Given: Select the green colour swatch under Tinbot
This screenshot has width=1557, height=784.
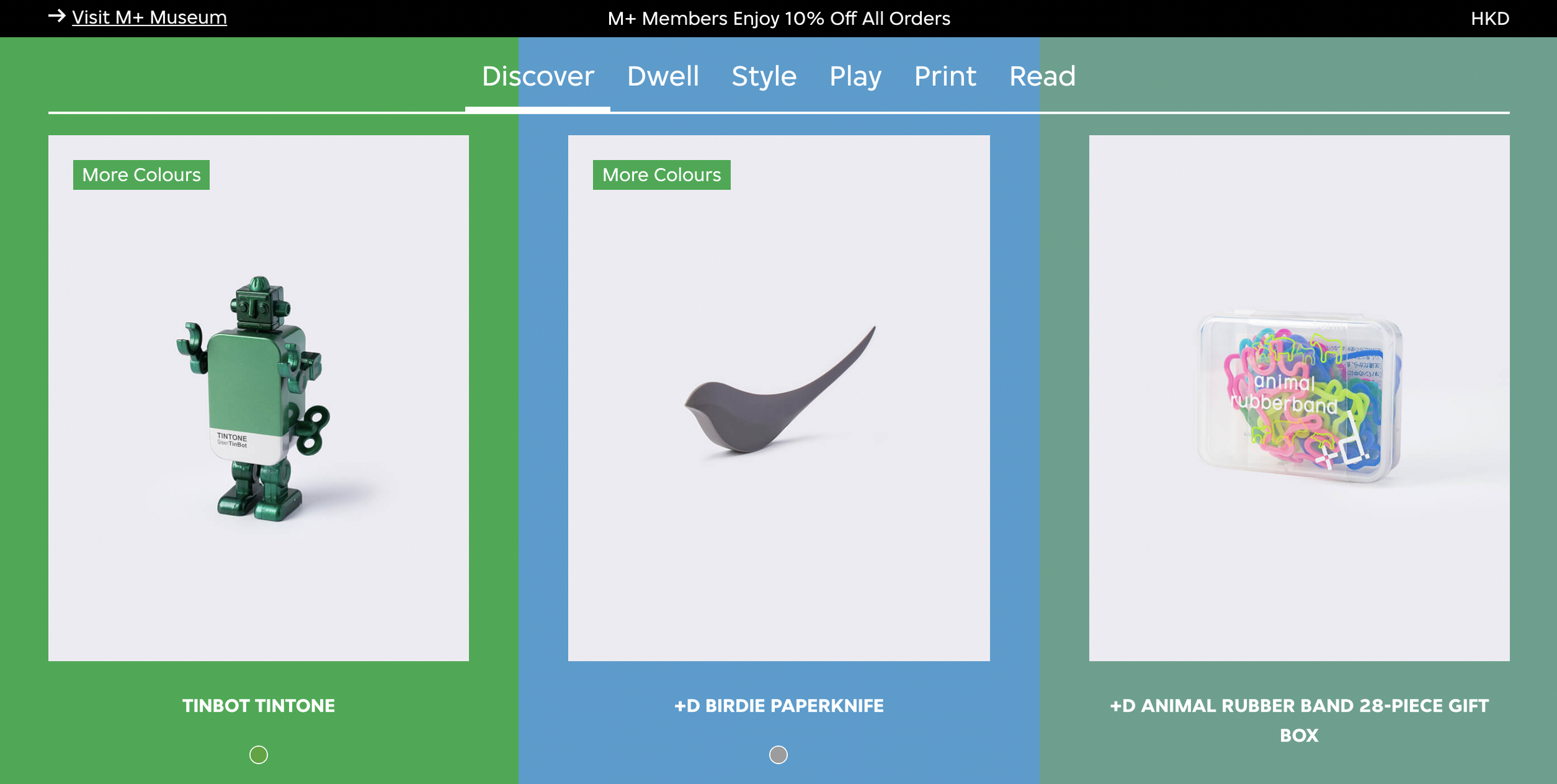Looking at the screenshot, I should [258, 755].
